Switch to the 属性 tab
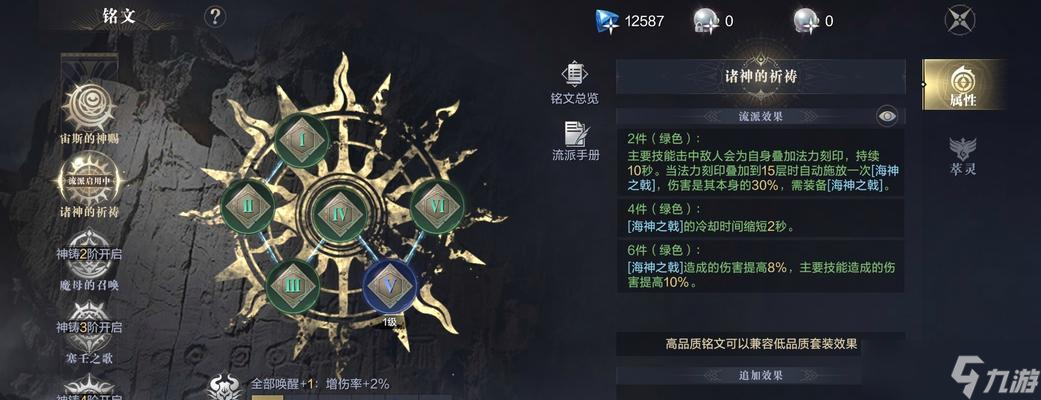 (x=963, y=84)
